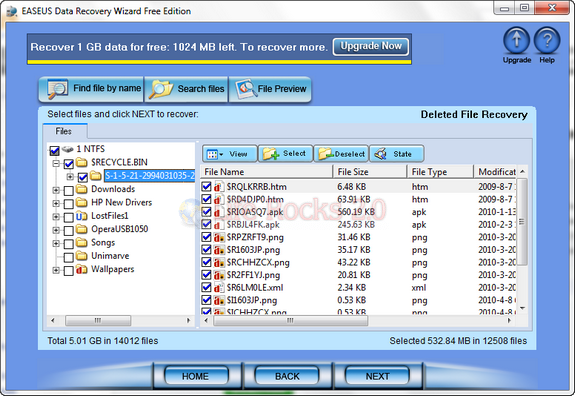Click the file list horizontal scrollbar thumb
This screenshot has height=396, width=575.
pyautogui.click(x=290, y=320)
